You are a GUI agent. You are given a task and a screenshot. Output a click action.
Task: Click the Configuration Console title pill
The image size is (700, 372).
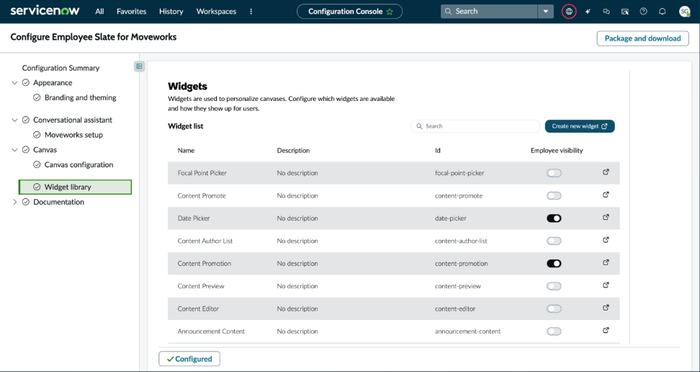pos(350,12)
